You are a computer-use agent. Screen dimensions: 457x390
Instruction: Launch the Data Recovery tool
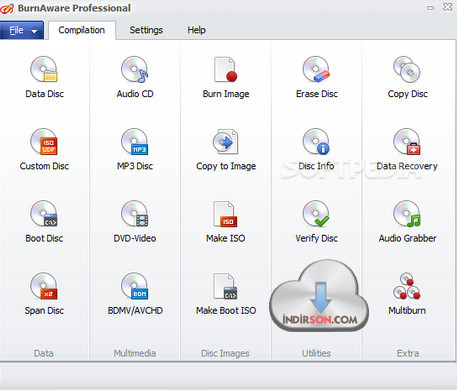pos(407,150)
